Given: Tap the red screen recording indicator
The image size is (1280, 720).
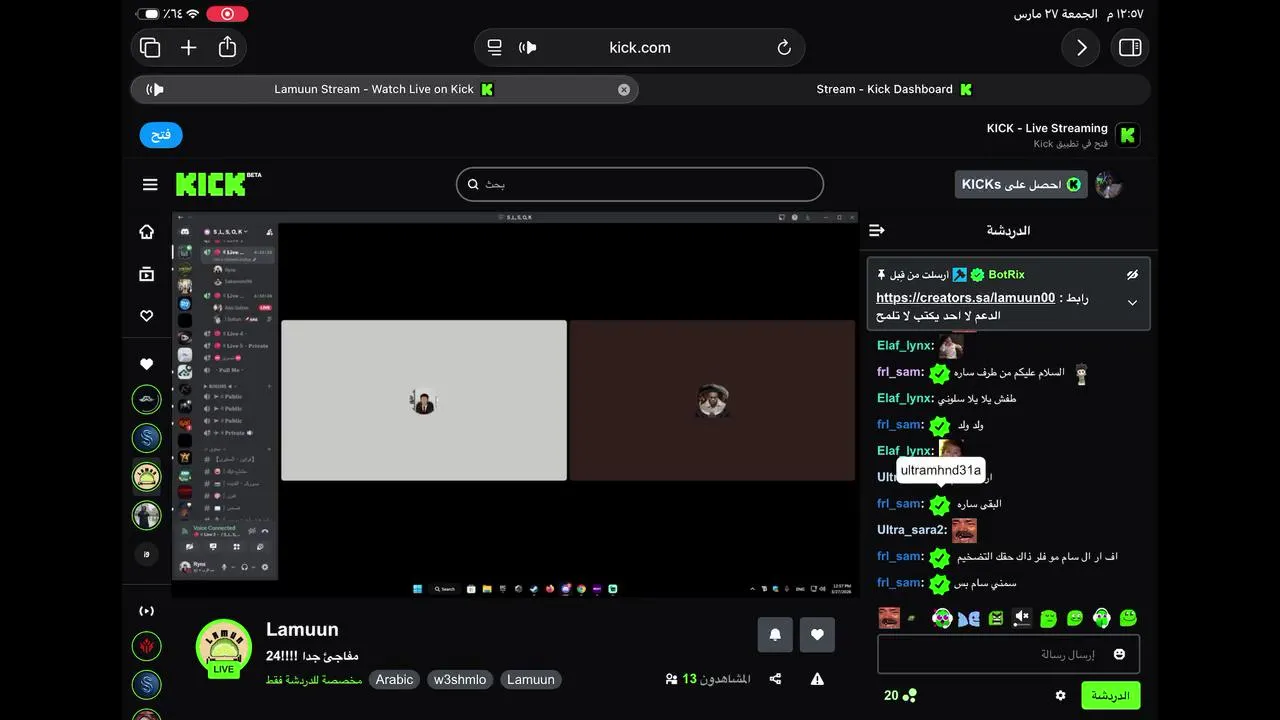Looking at the screenshot, I should tap(227, 14).
